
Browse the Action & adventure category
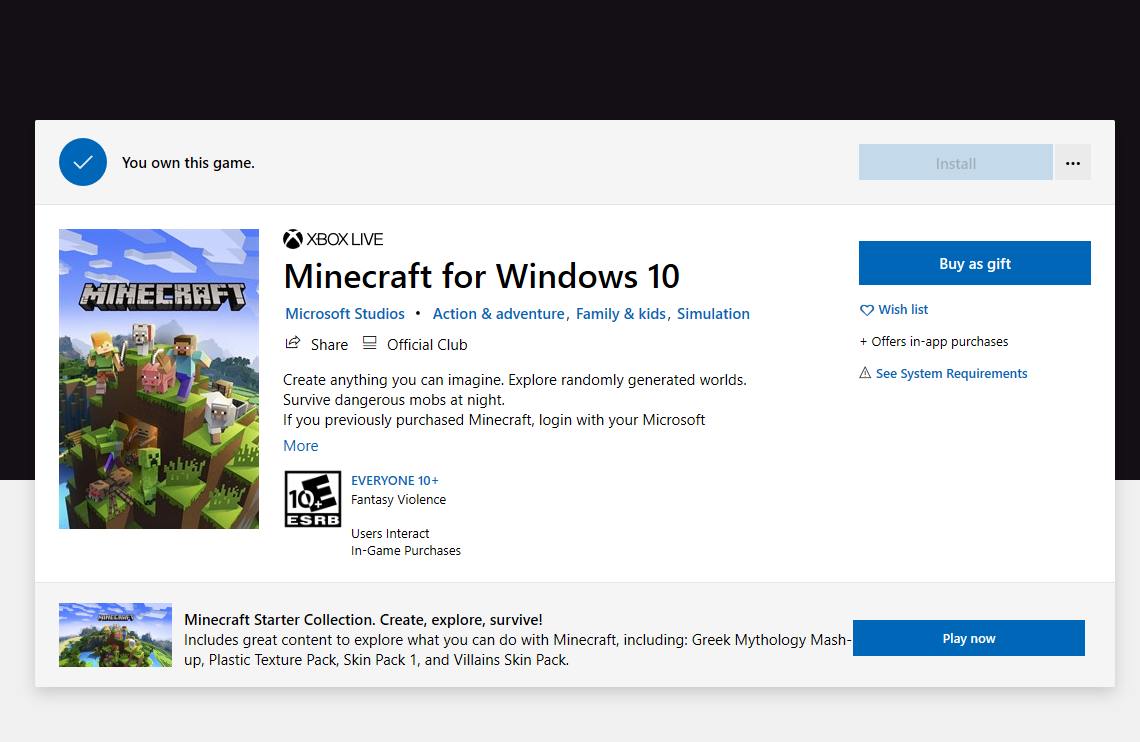pos(498,314)
